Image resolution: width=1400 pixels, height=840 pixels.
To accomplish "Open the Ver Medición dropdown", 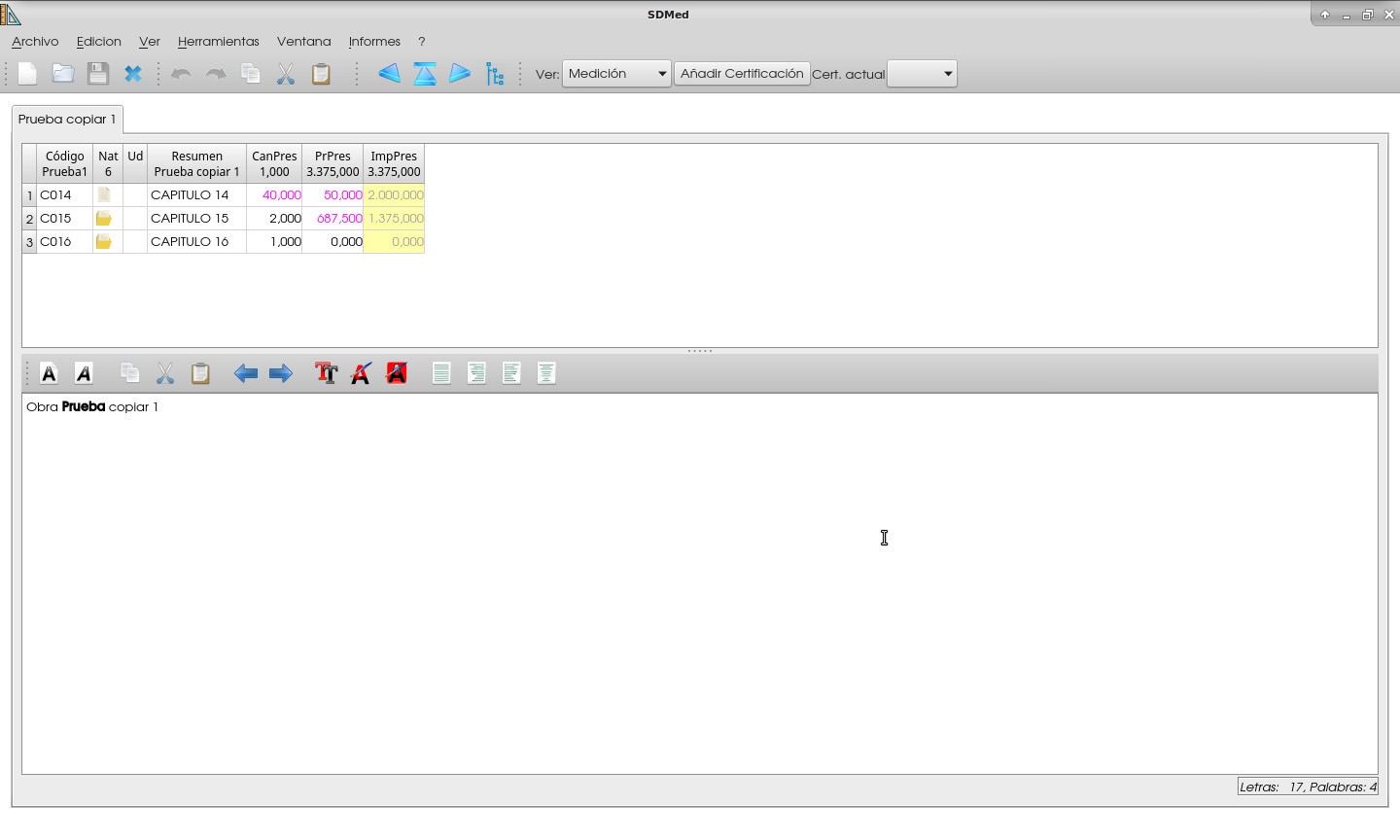I will 616,74.
